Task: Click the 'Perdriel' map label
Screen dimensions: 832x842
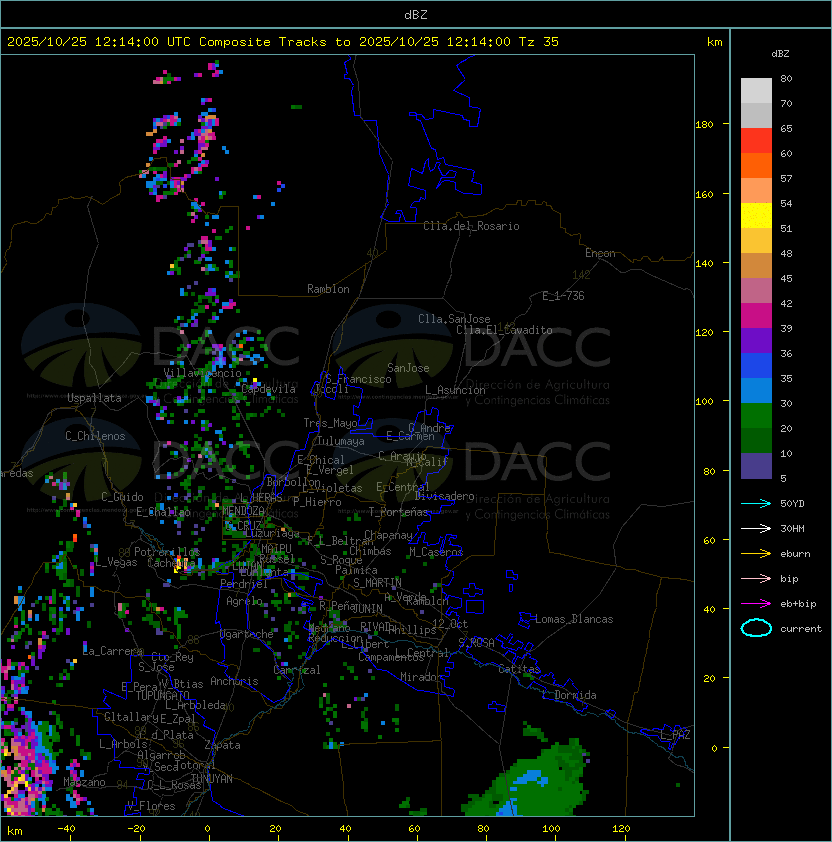Action: pyautogui.click(x=244, y=584)
